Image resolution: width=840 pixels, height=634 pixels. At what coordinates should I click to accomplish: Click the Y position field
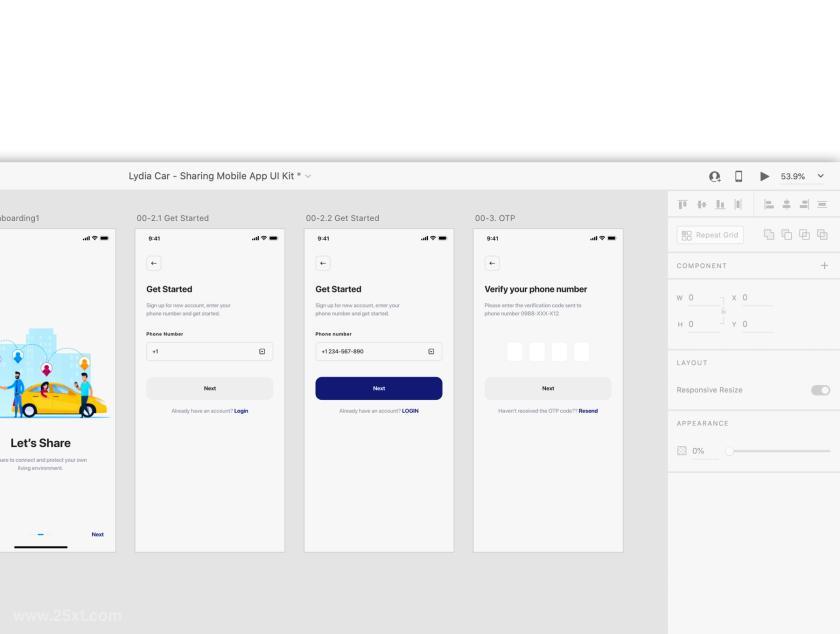tap(757, 325)
